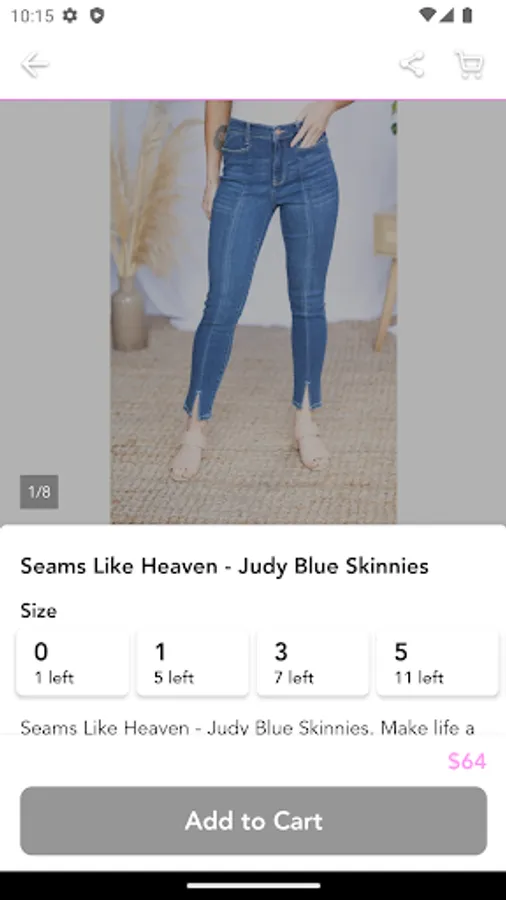
Task: Expand the product description text
Action: pos(247,728)
